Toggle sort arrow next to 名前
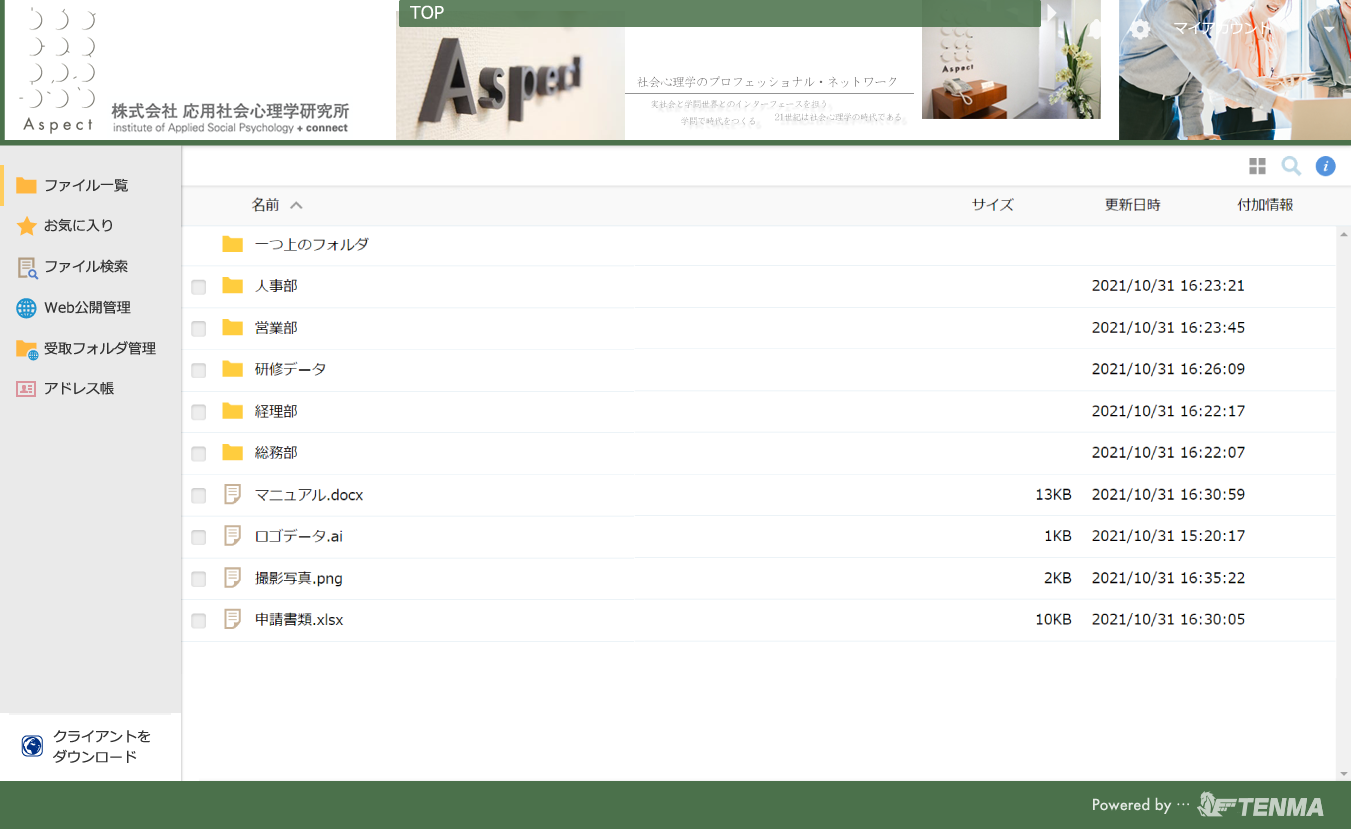 click(x=296, y=205)
